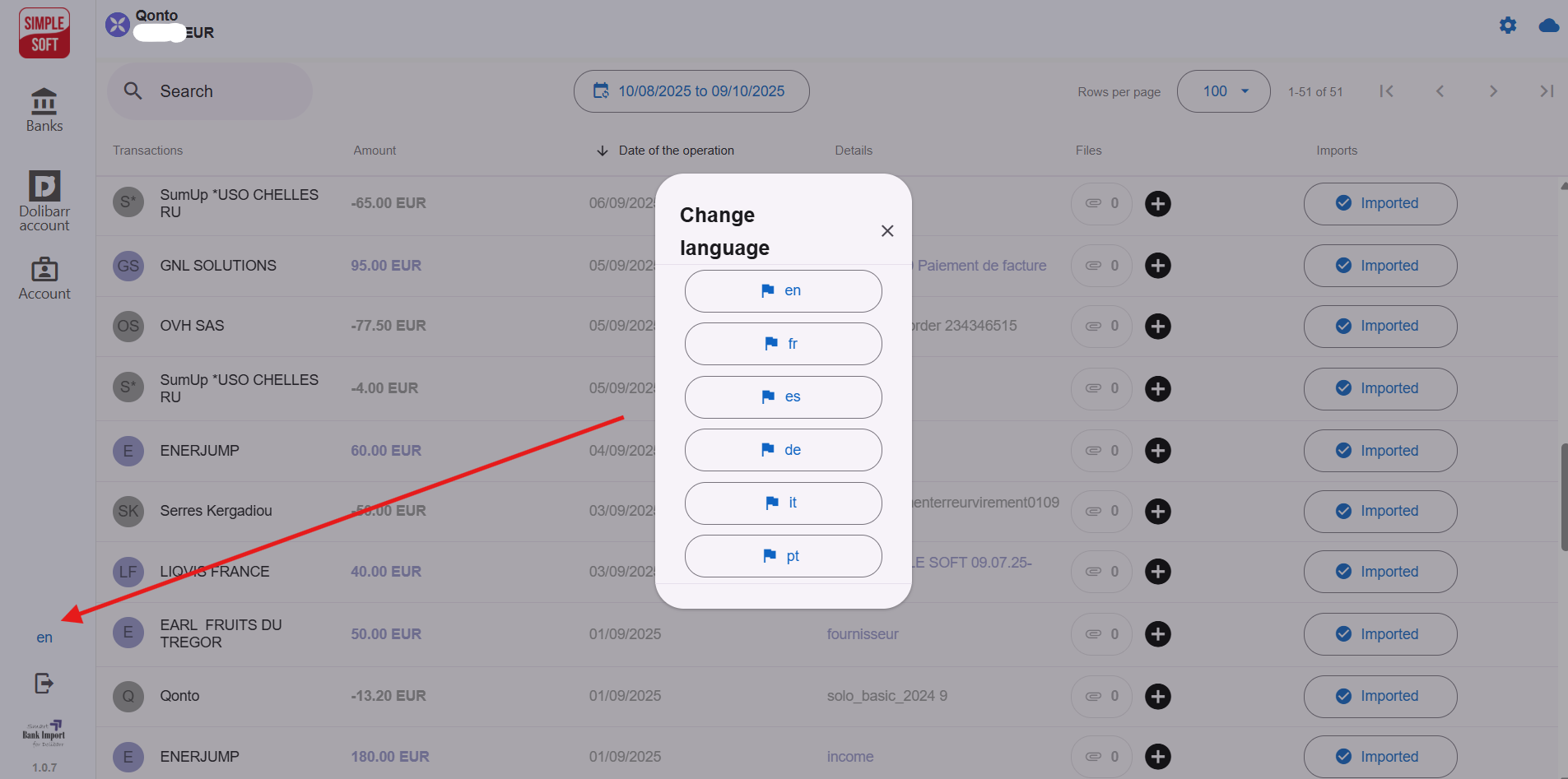The width and height of the screenshot is (1568, 779).
Task: Click inside the Search field
Action: 210,91
